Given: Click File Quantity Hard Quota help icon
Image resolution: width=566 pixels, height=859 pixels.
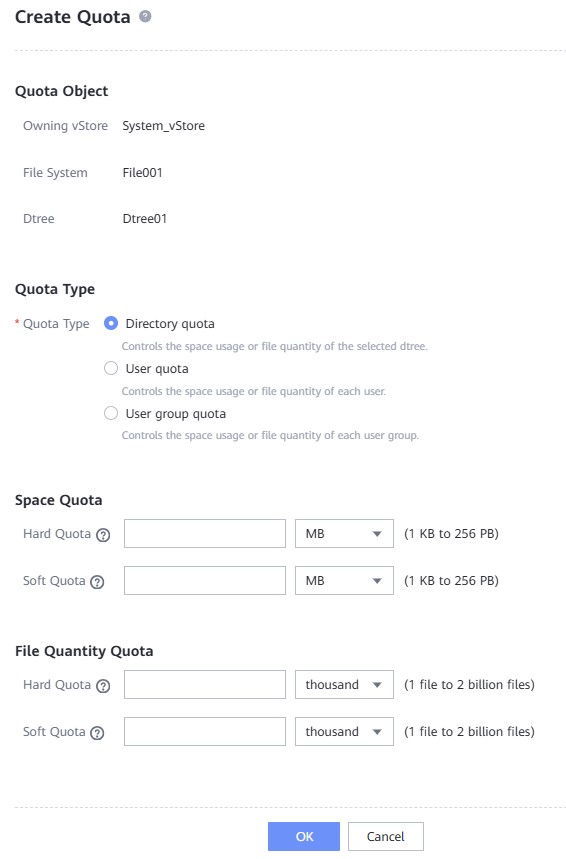Looking at the screenshot, I should pos(103,686).
